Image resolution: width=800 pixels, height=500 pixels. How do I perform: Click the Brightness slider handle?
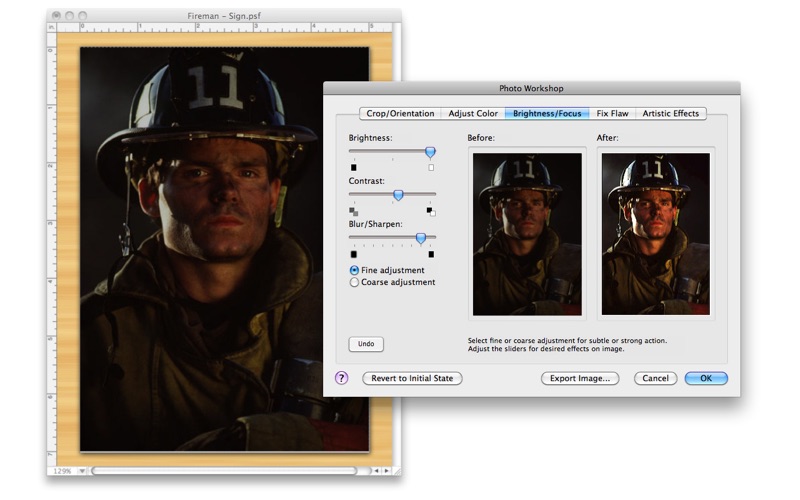click(x=430, y=152)
